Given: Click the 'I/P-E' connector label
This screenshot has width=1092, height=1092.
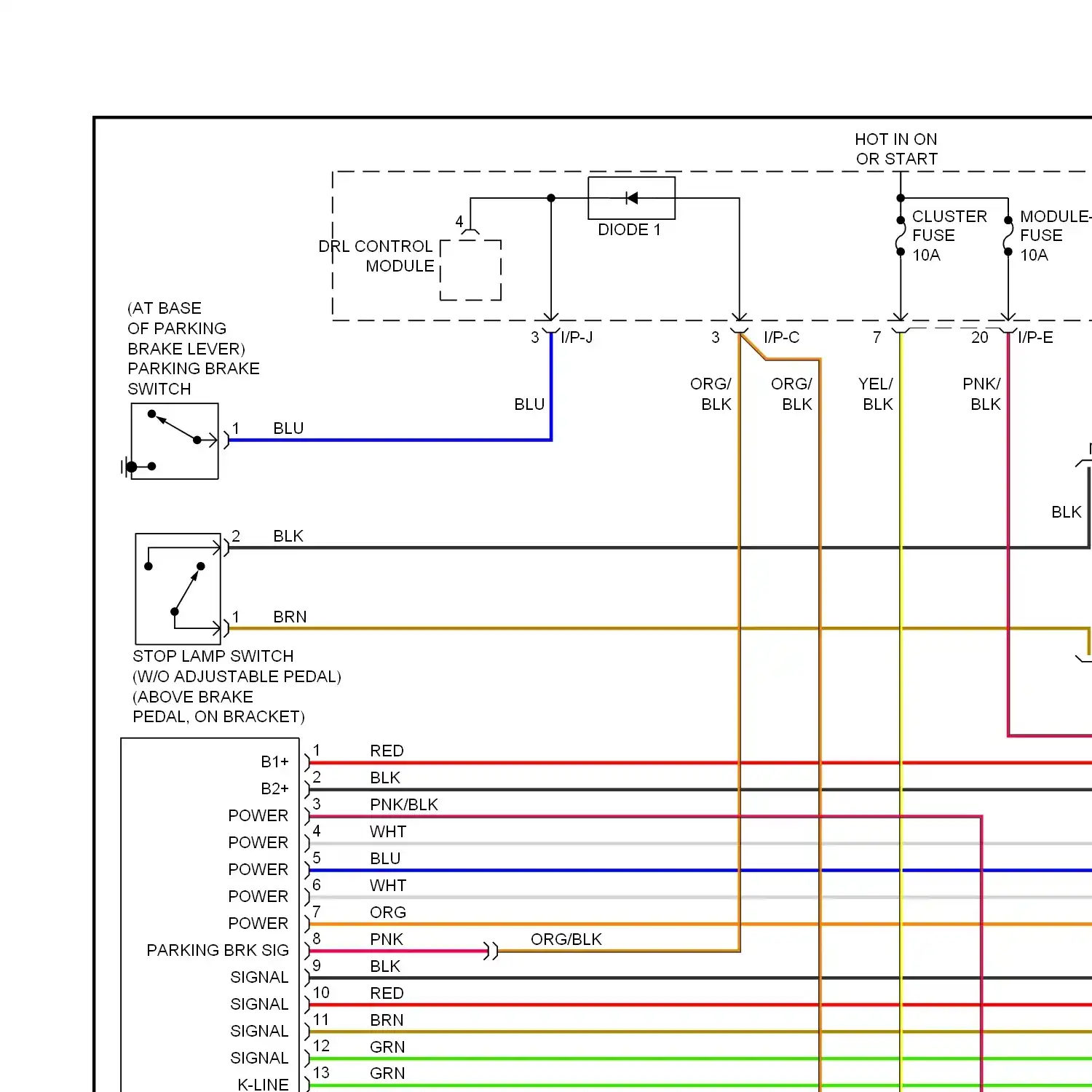Looking at the screenshot, I should coord(1035,337).
